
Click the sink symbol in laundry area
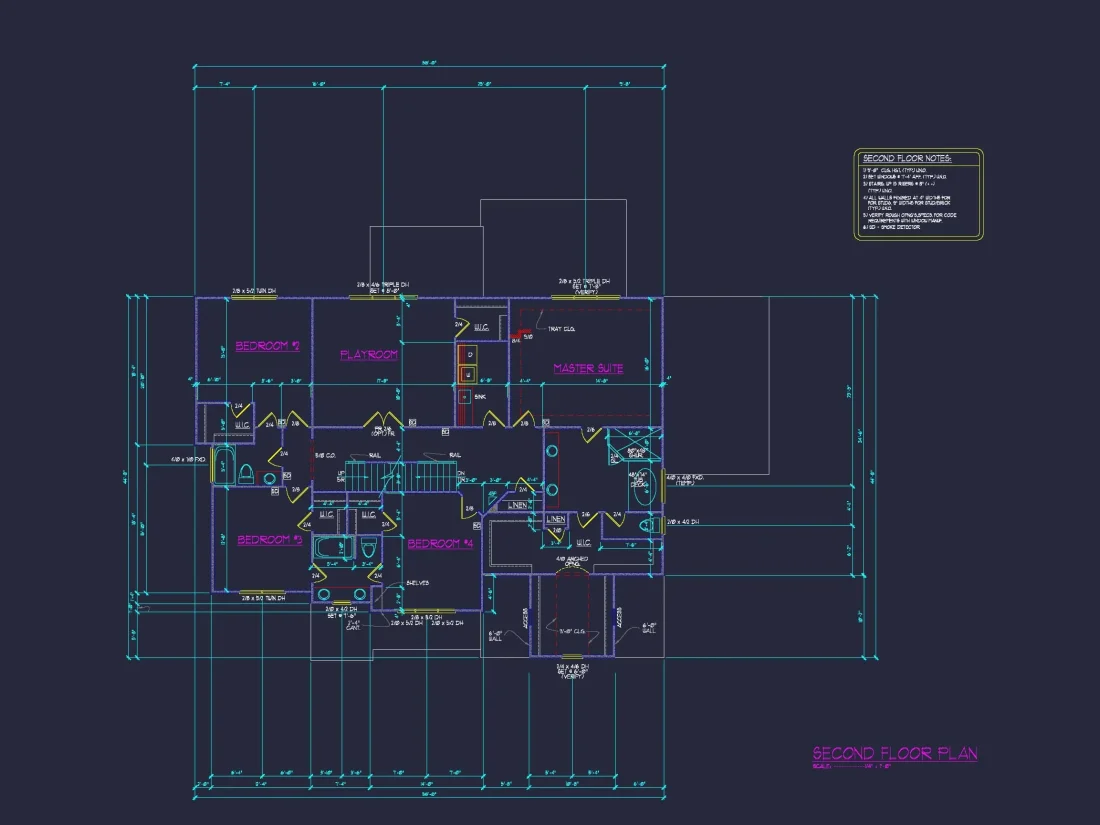click(464, 396)
